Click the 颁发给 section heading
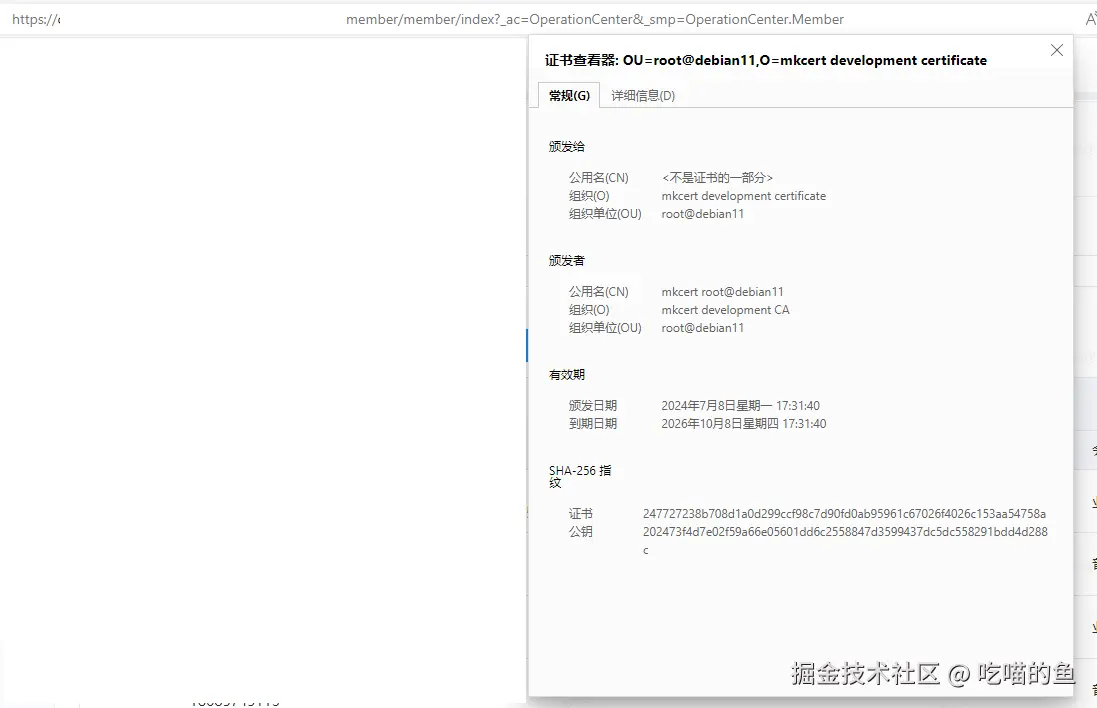 (566, 146)
